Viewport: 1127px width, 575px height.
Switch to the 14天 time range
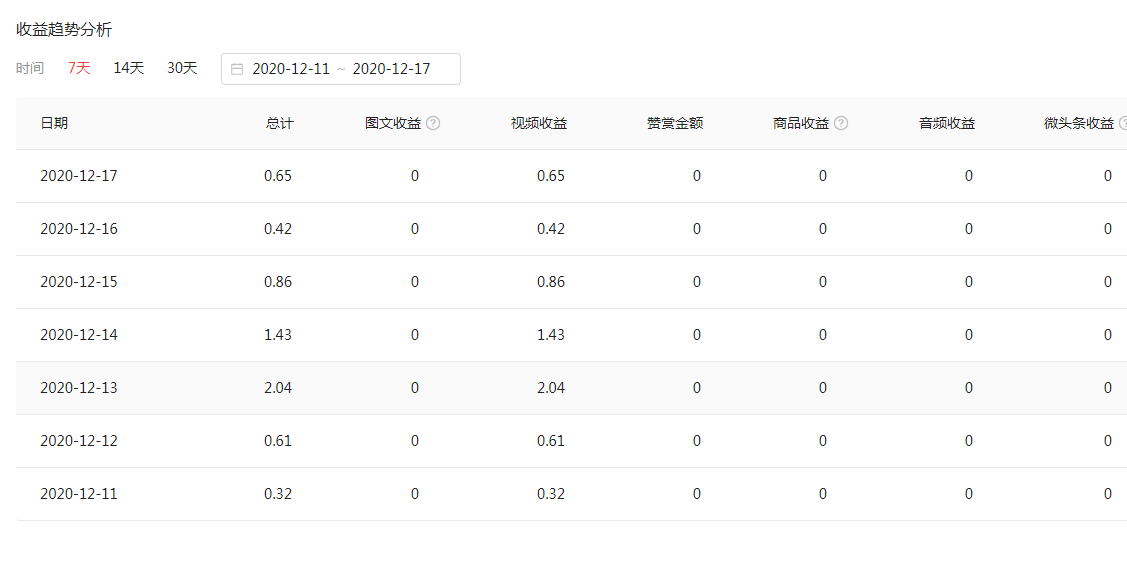128,68
